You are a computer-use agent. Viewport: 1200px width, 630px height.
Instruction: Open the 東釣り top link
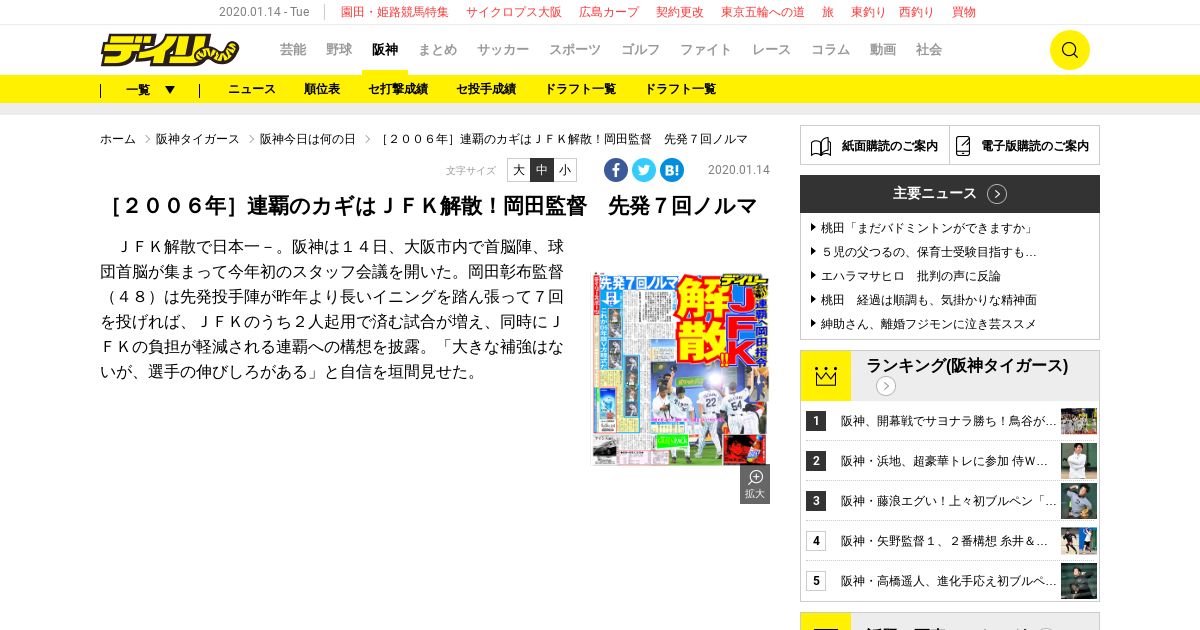click(869, 12)
